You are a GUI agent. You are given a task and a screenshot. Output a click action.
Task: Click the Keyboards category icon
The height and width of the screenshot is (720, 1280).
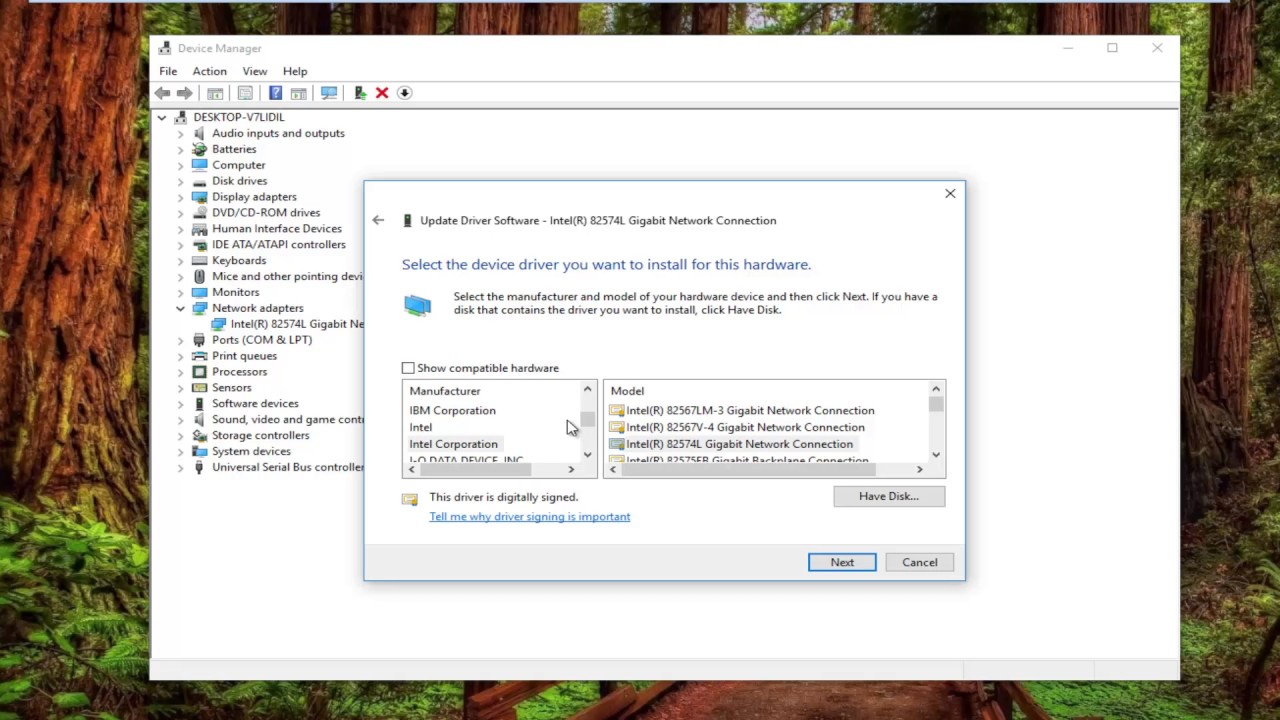tap(200, 260)
